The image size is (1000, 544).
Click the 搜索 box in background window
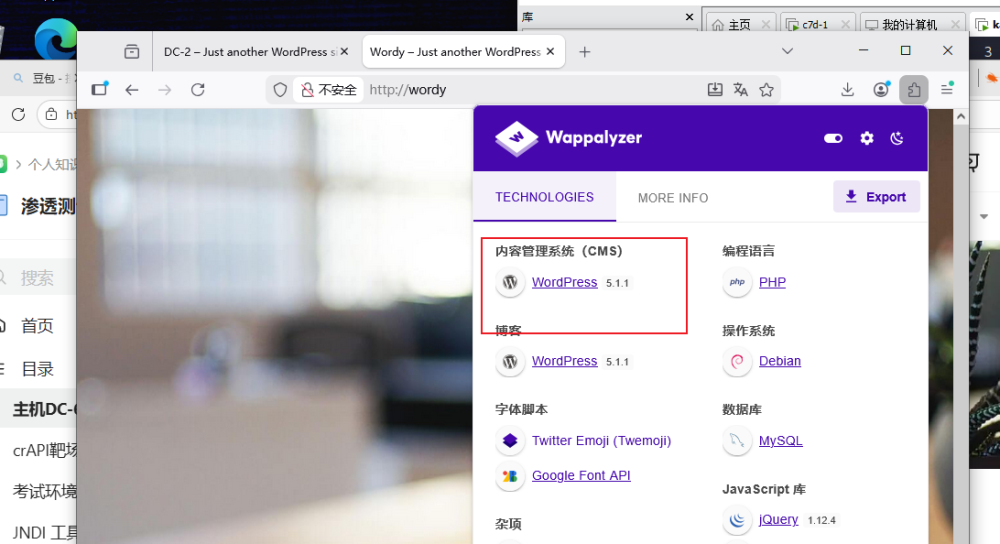(36, 277)
